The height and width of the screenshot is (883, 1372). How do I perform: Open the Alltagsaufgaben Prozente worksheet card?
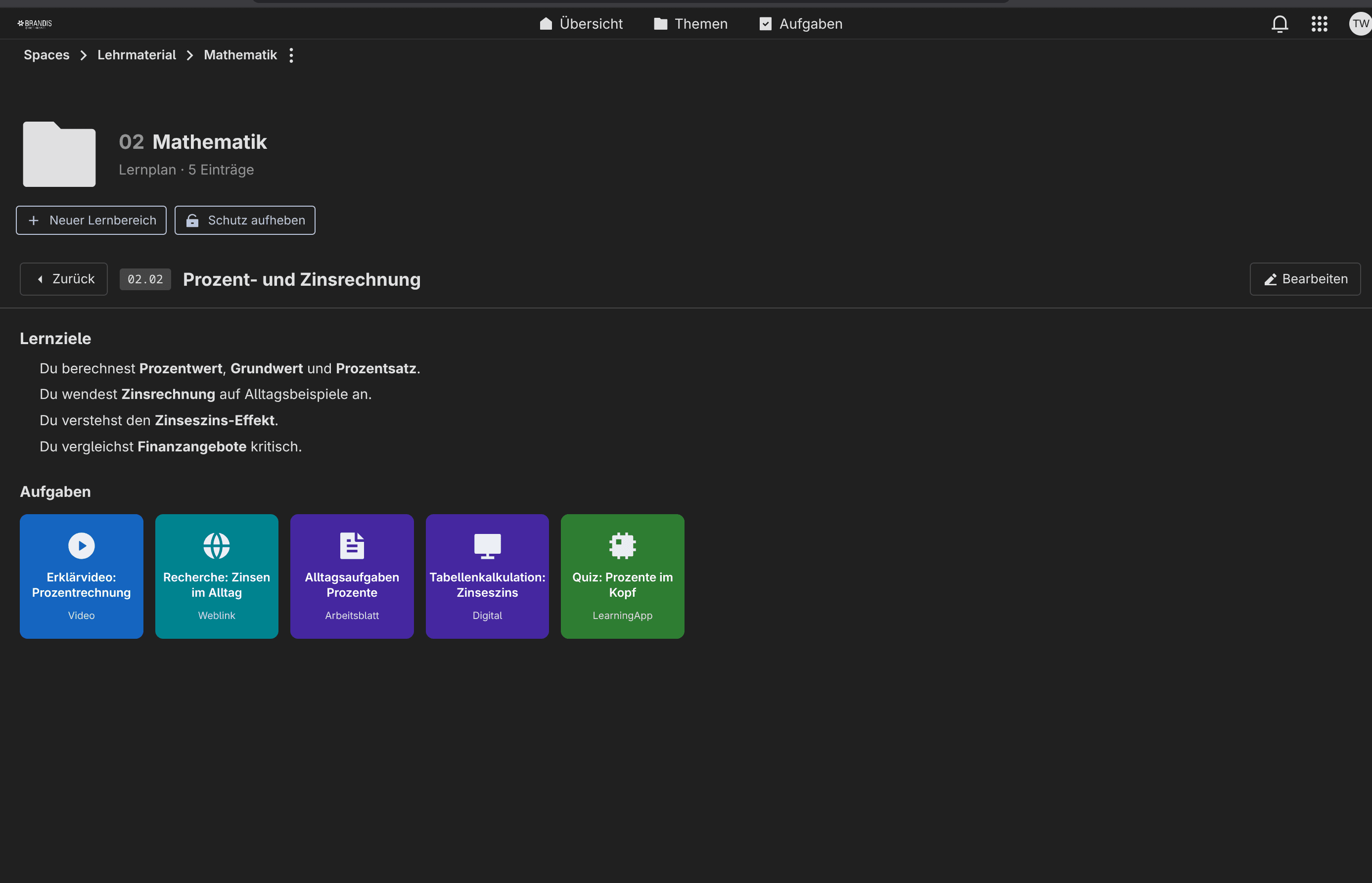352,576
